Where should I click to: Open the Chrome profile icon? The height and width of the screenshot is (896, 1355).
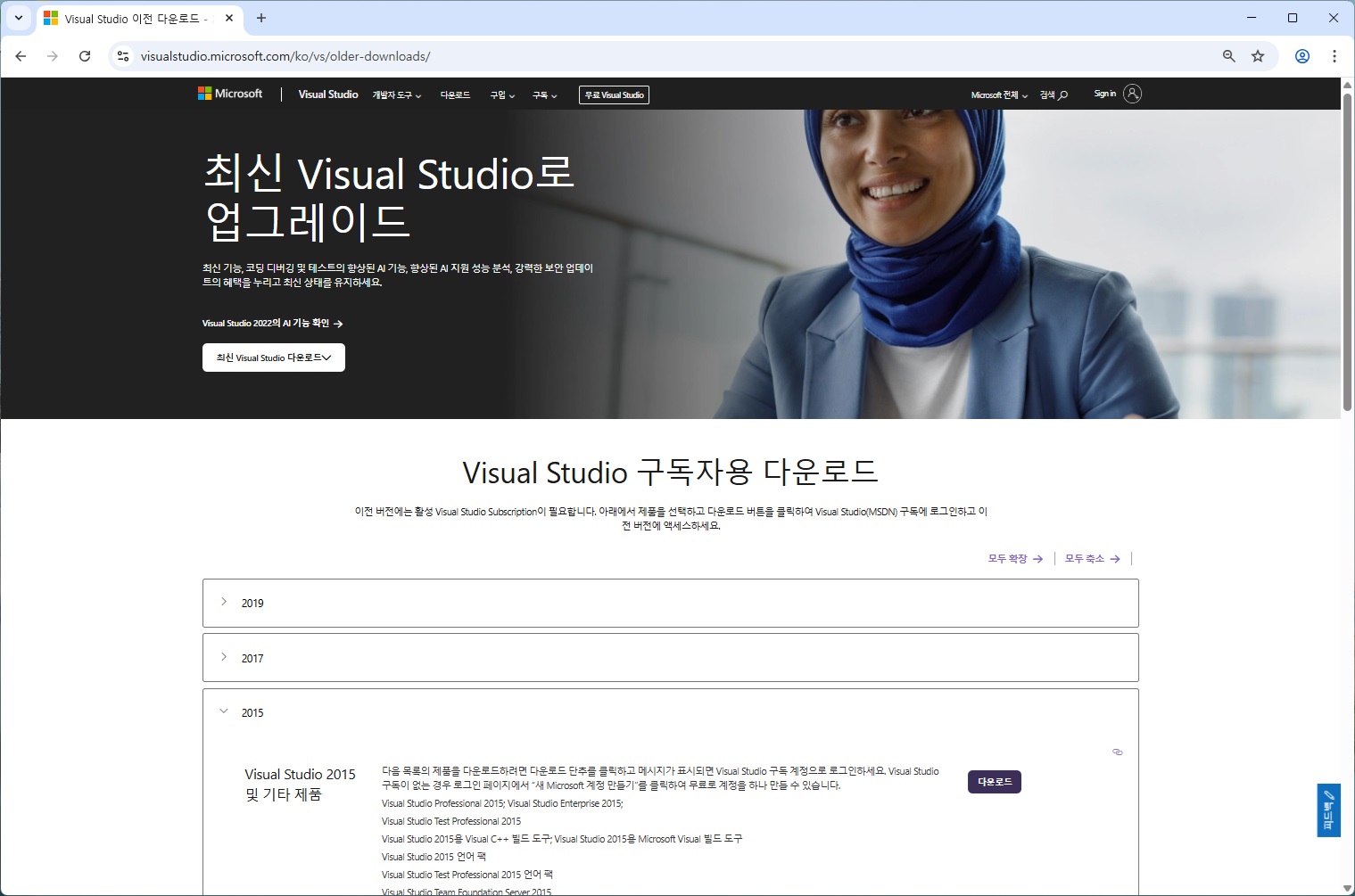(1302, 56)
